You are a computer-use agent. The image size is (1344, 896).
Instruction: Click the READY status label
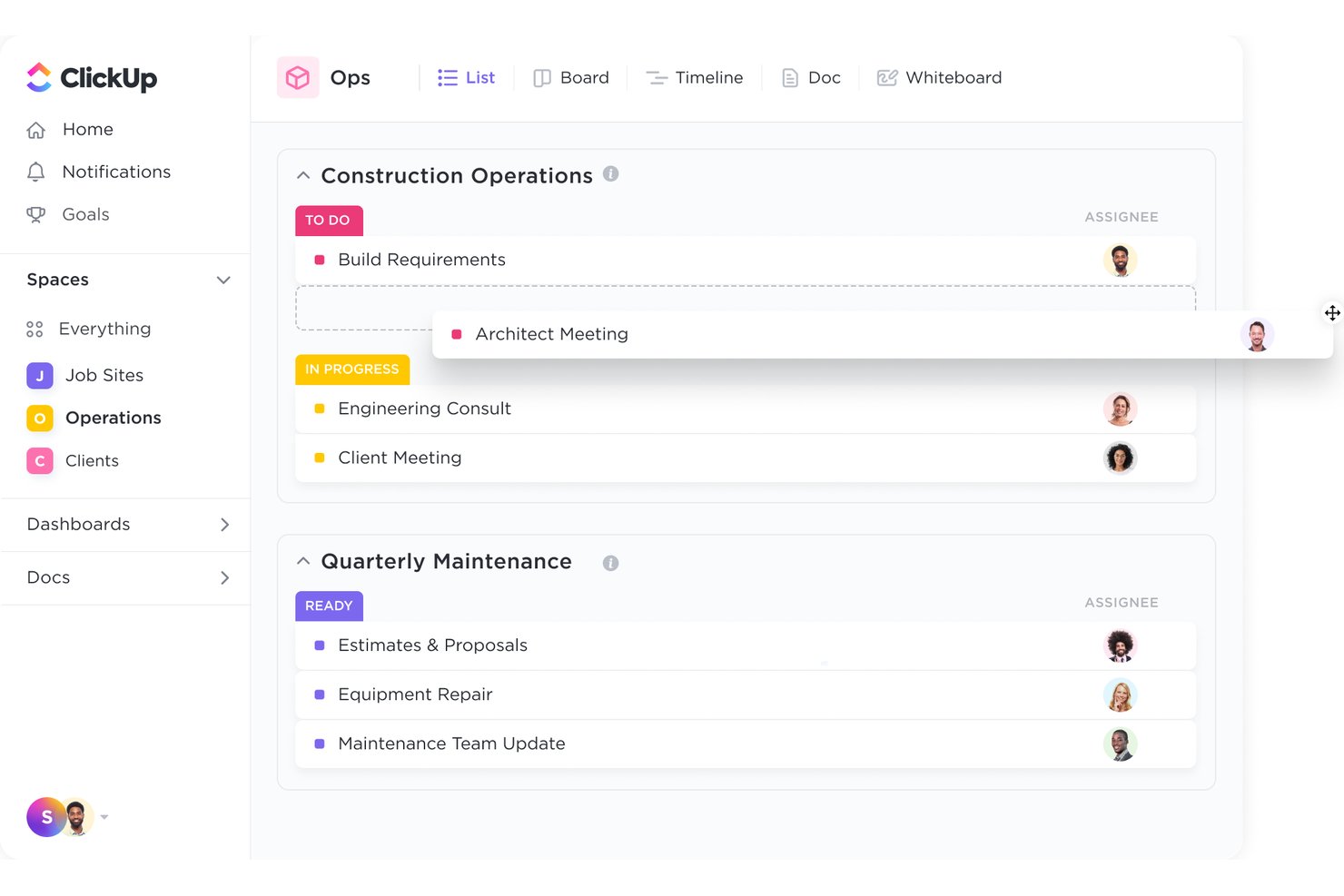329,606
